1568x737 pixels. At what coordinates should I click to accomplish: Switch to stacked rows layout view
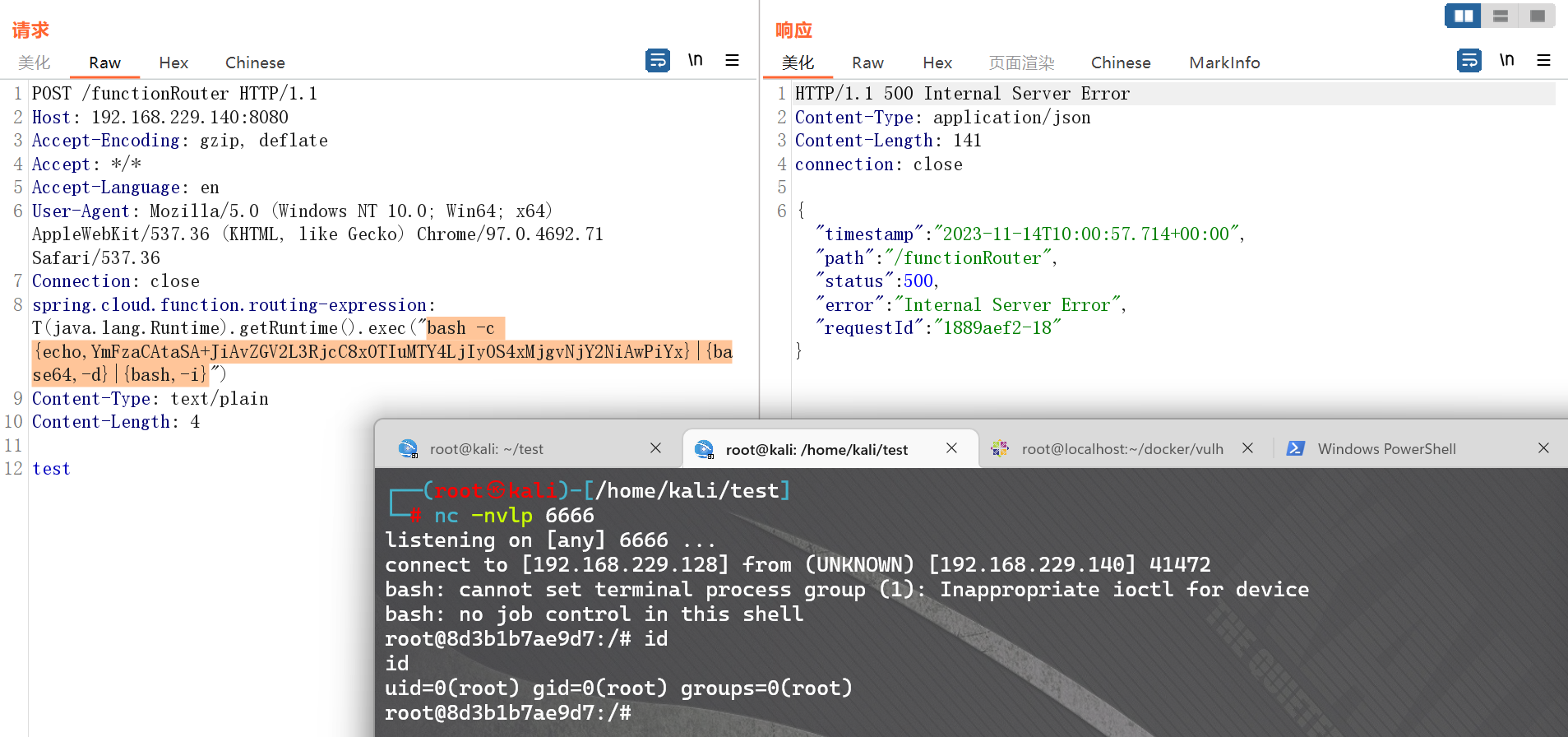(x=1501, y=16)
